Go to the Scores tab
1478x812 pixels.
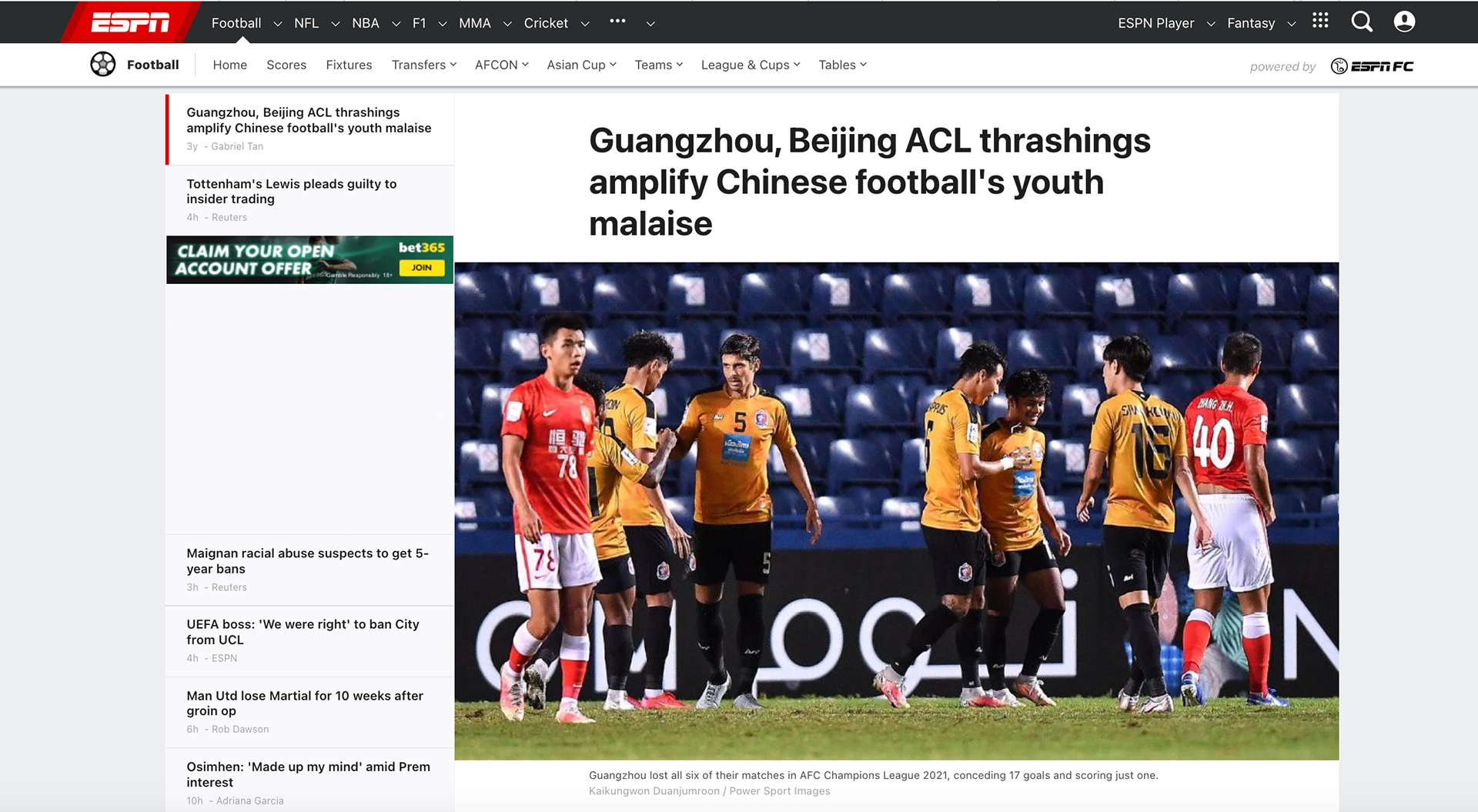(286, 65)
